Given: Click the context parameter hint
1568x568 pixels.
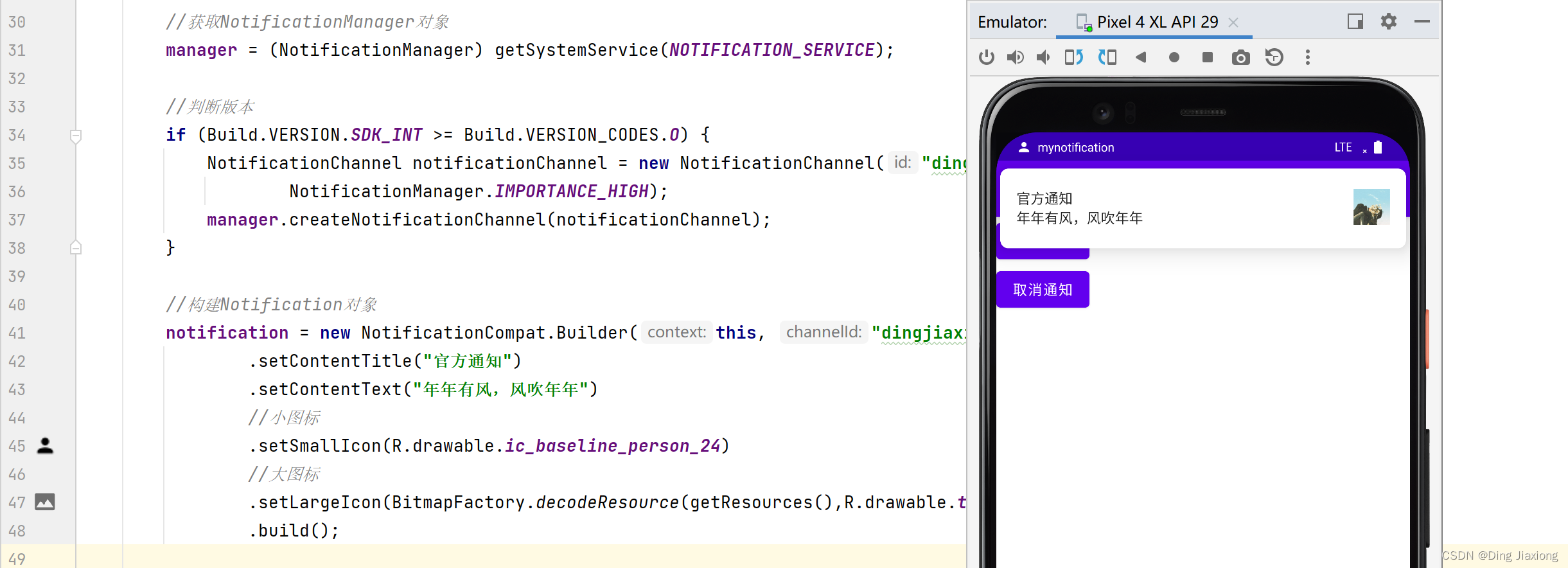Looking at the screenshot, I should pyautogui.click(x=677, y=332).
